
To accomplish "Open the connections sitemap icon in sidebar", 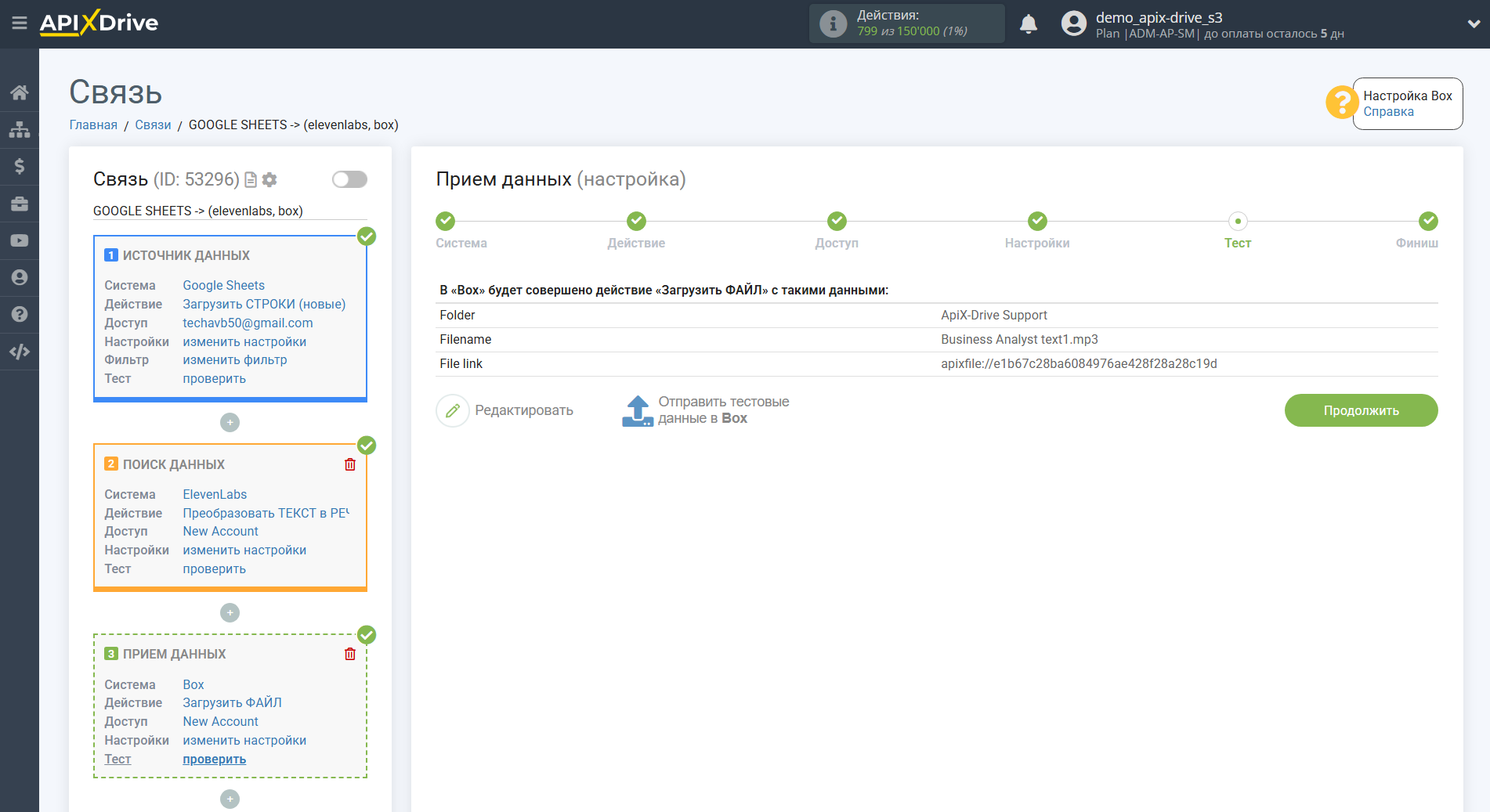I will tap(20, 129).
